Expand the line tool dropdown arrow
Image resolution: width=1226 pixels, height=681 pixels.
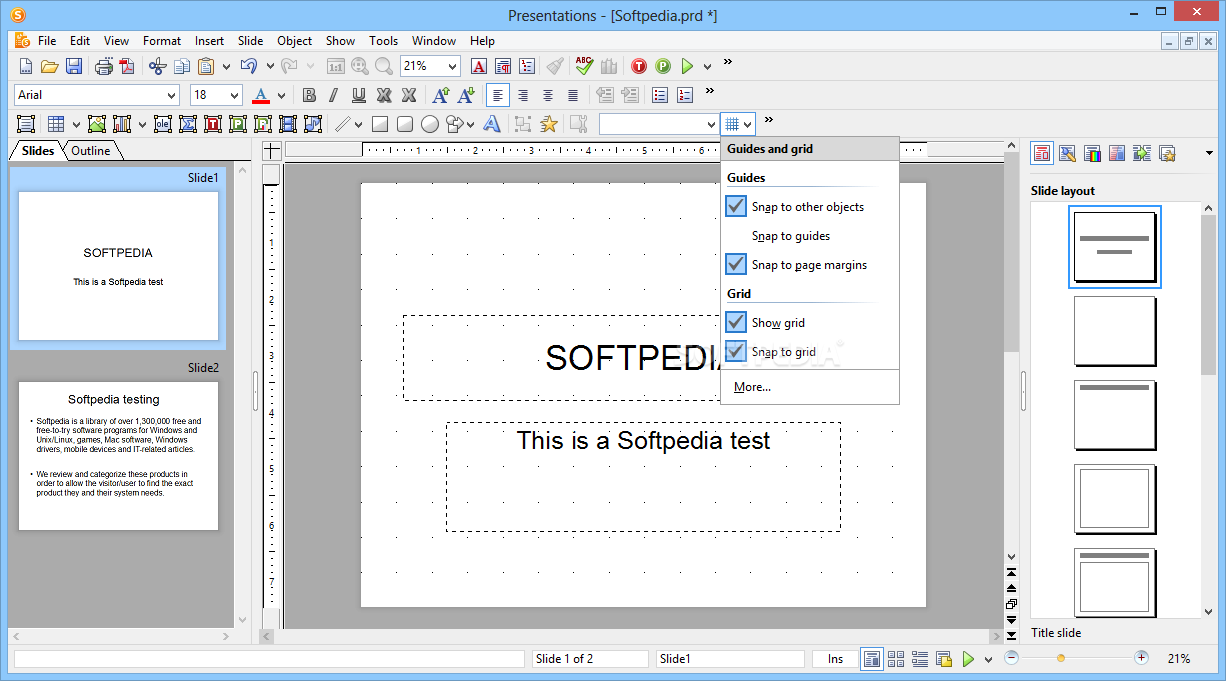[359, 124]
